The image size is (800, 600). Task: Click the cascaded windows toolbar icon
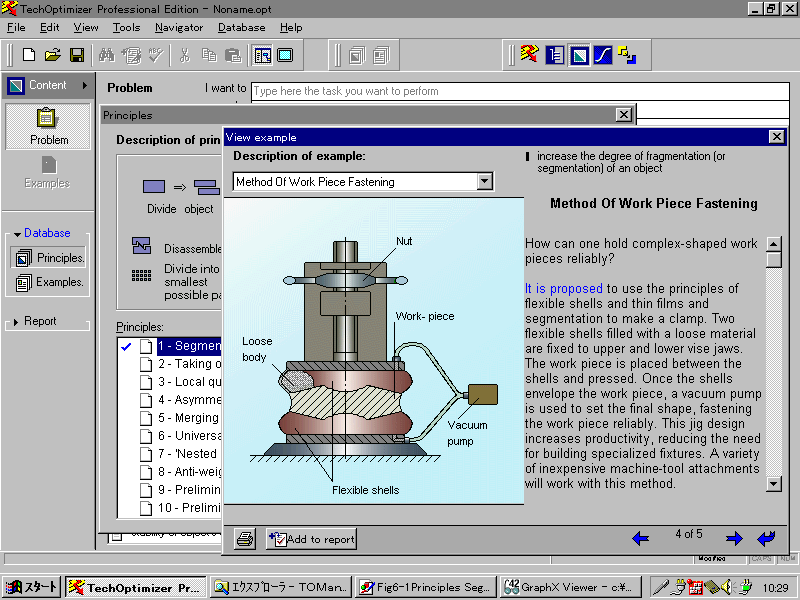coord(357,55)
